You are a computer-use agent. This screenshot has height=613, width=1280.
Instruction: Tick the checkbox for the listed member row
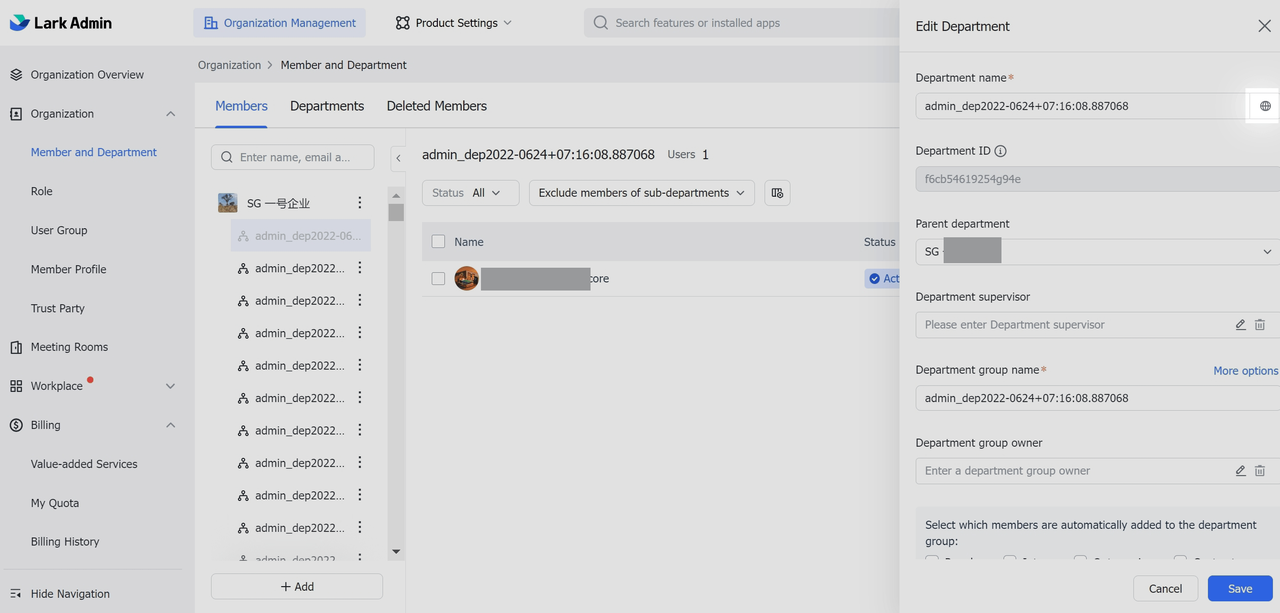438,279
